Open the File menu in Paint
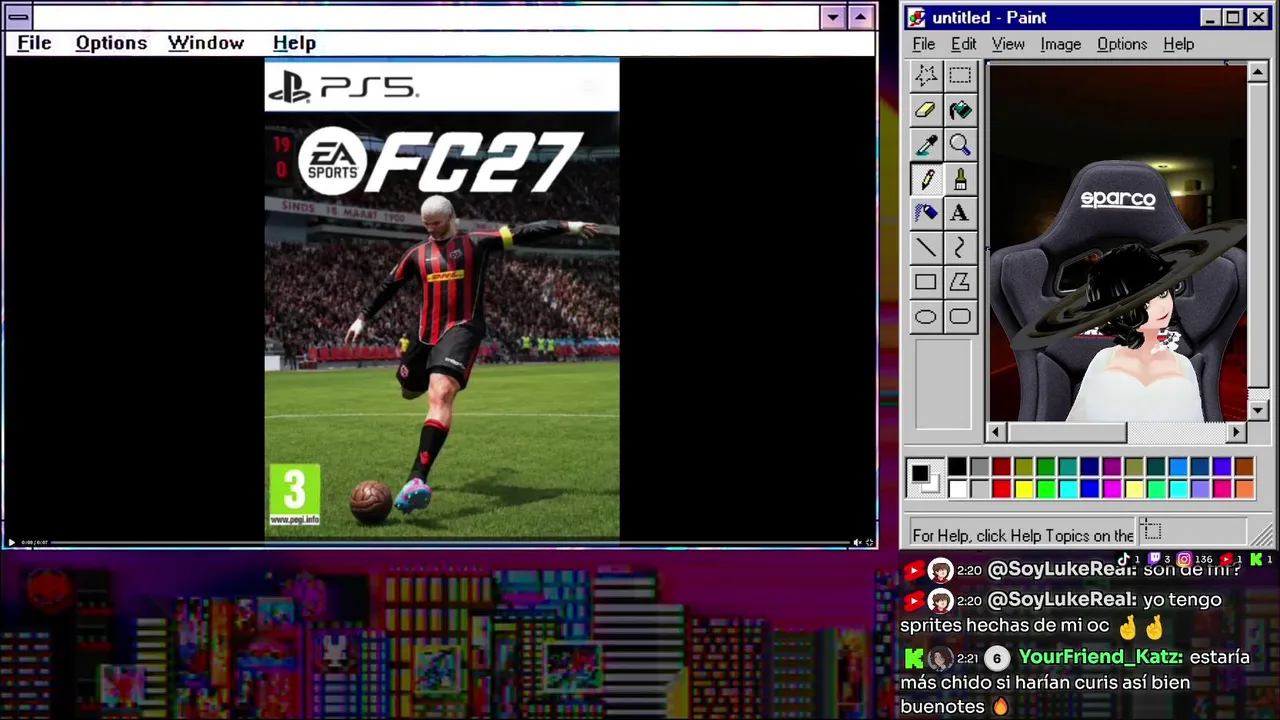This screenshot has height=720, width=1280. click(924, 44)
